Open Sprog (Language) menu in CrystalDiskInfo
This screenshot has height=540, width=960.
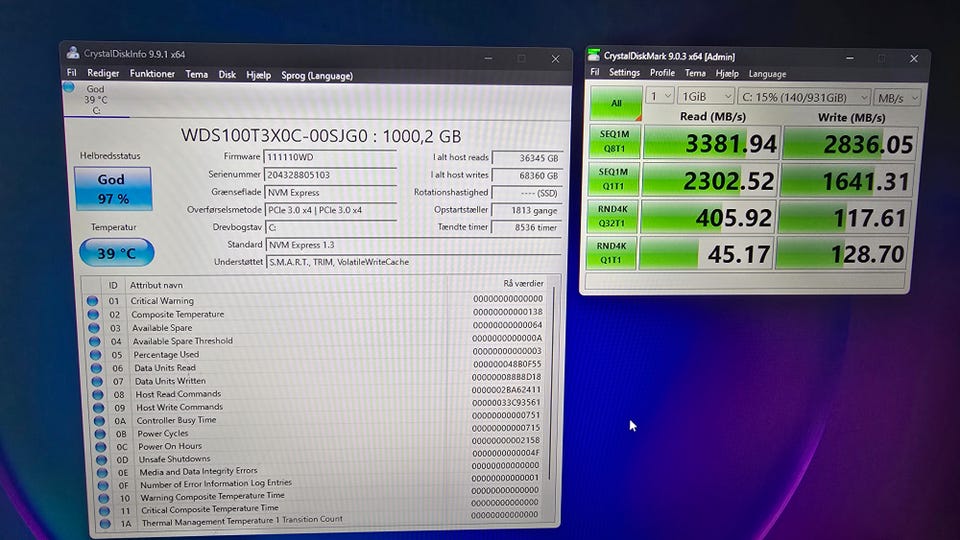[x=317, y=76]
